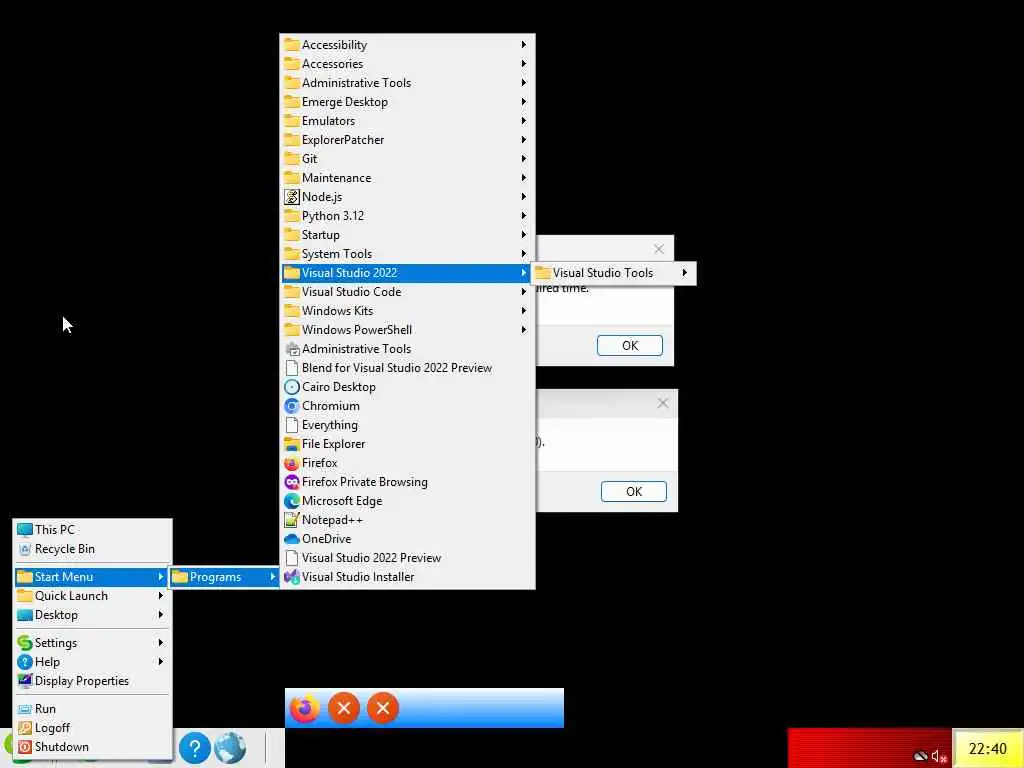Screen dimensions: 1024x768
Task: Choose Logoff in the main menu
Action: (93, 728)
